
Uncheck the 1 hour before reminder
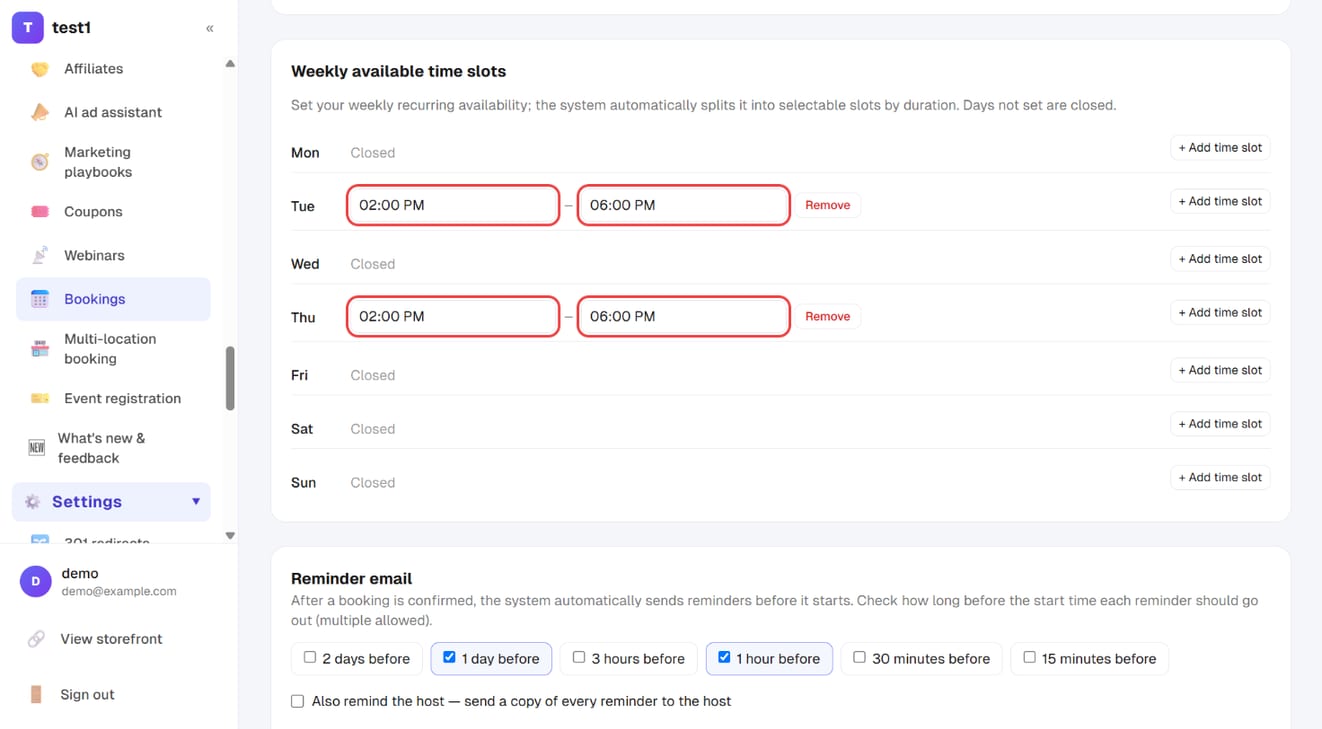click(724, 658)
